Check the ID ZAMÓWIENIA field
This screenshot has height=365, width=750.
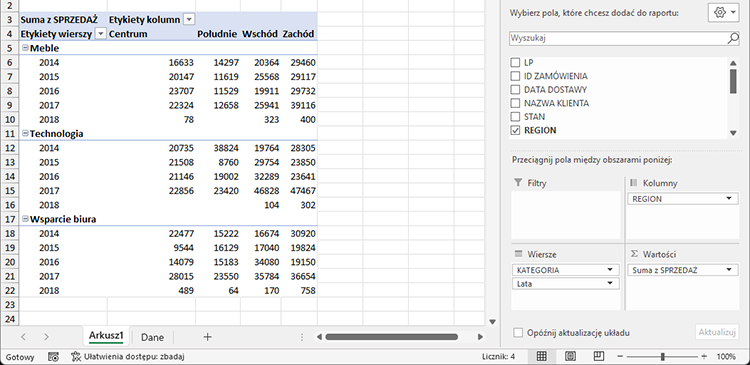[x=515, y=76]
